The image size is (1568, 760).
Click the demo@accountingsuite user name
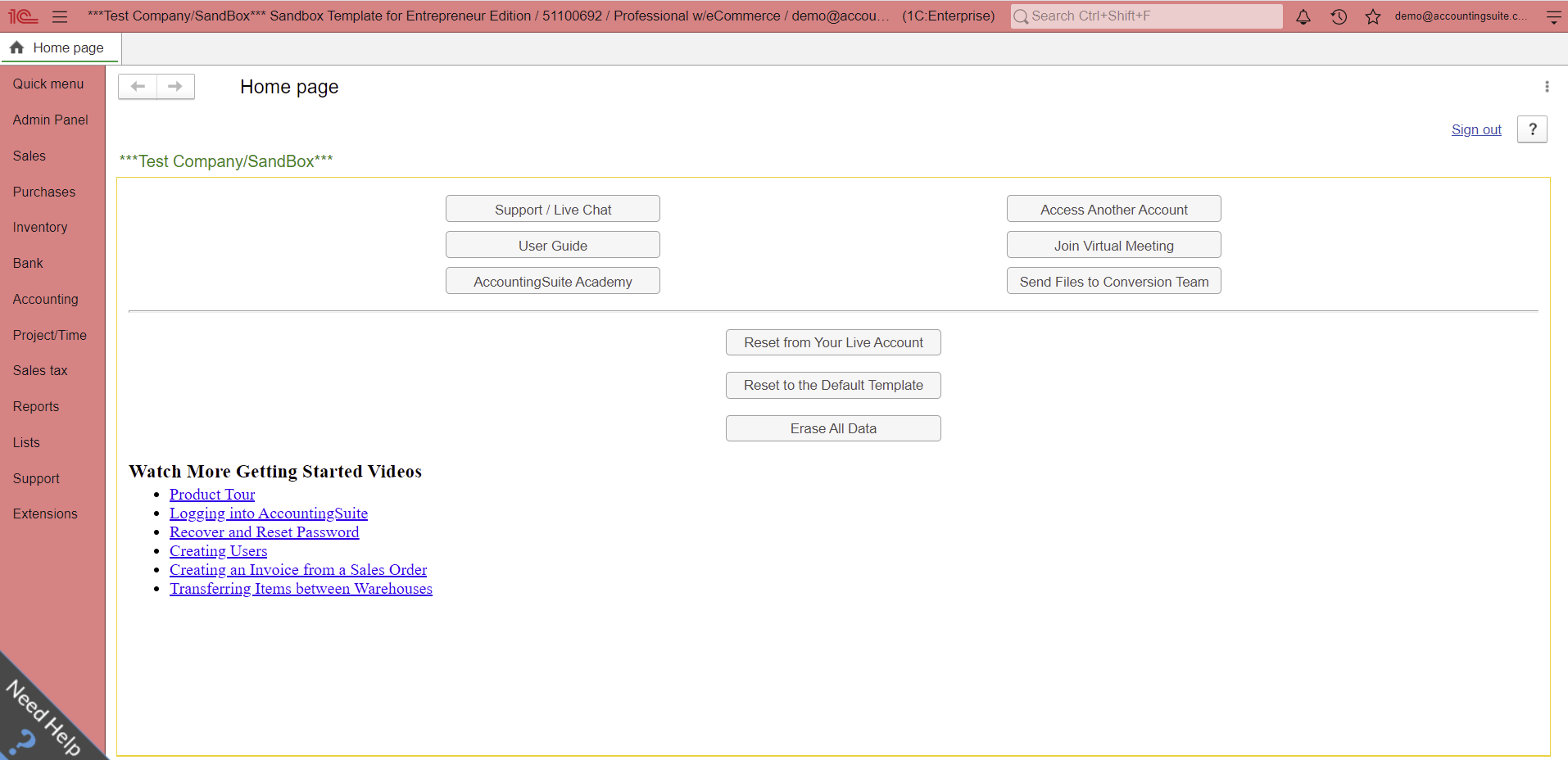(x=1461, y=16)
